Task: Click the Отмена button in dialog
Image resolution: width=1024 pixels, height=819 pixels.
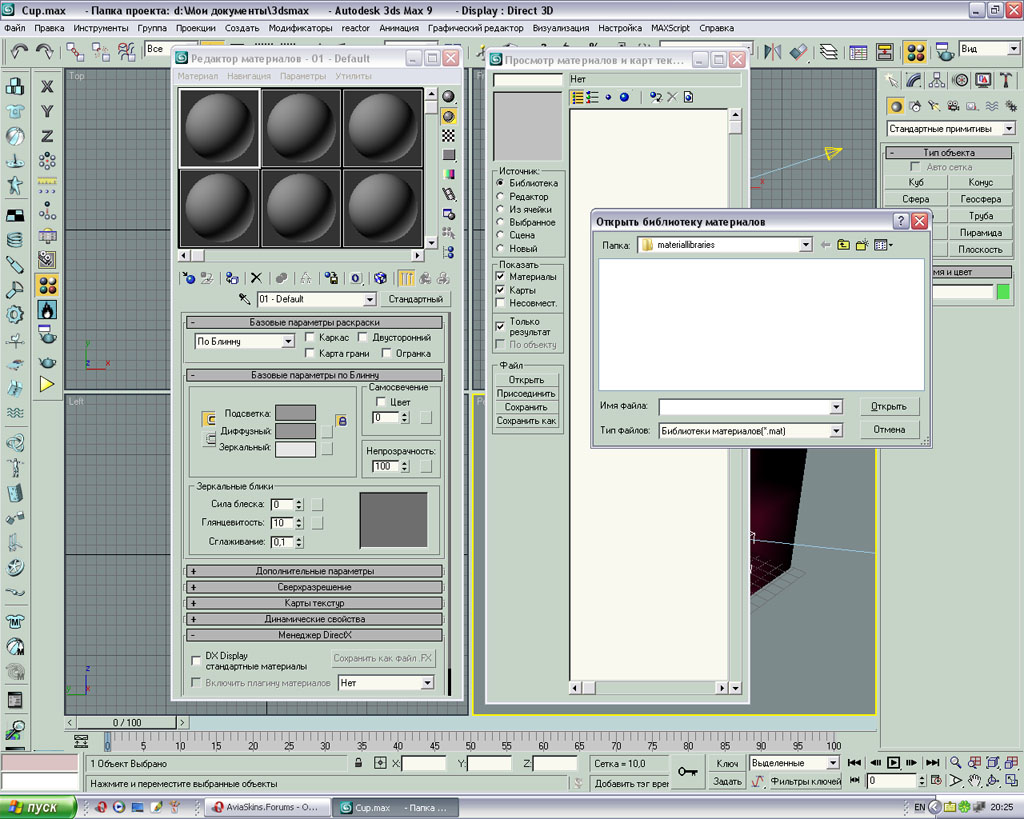Action: tap(888, 430)
